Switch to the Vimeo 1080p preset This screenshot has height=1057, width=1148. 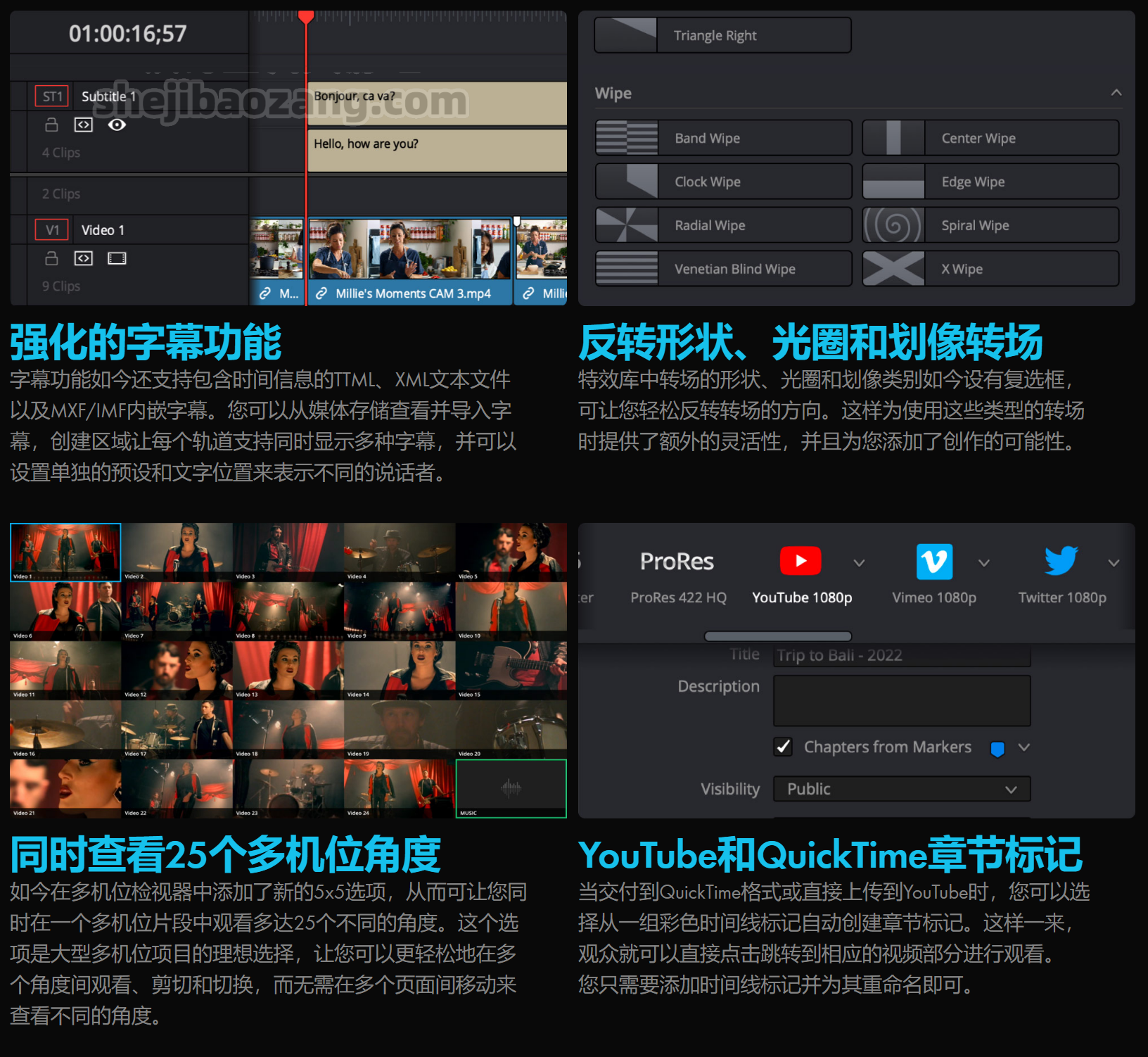click(933, 597)
